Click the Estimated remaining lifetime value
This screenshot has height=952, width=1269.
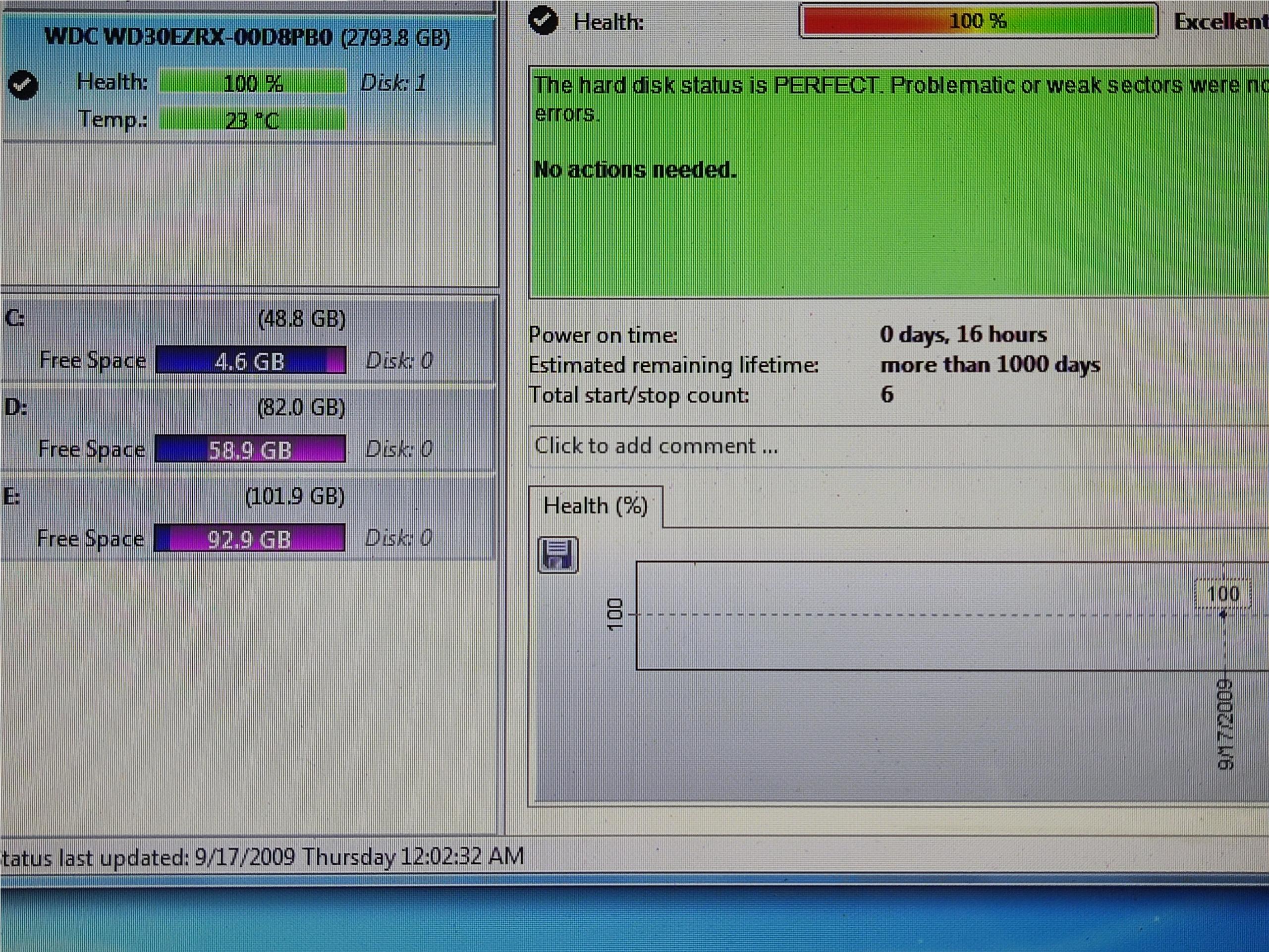coord(990,365)
